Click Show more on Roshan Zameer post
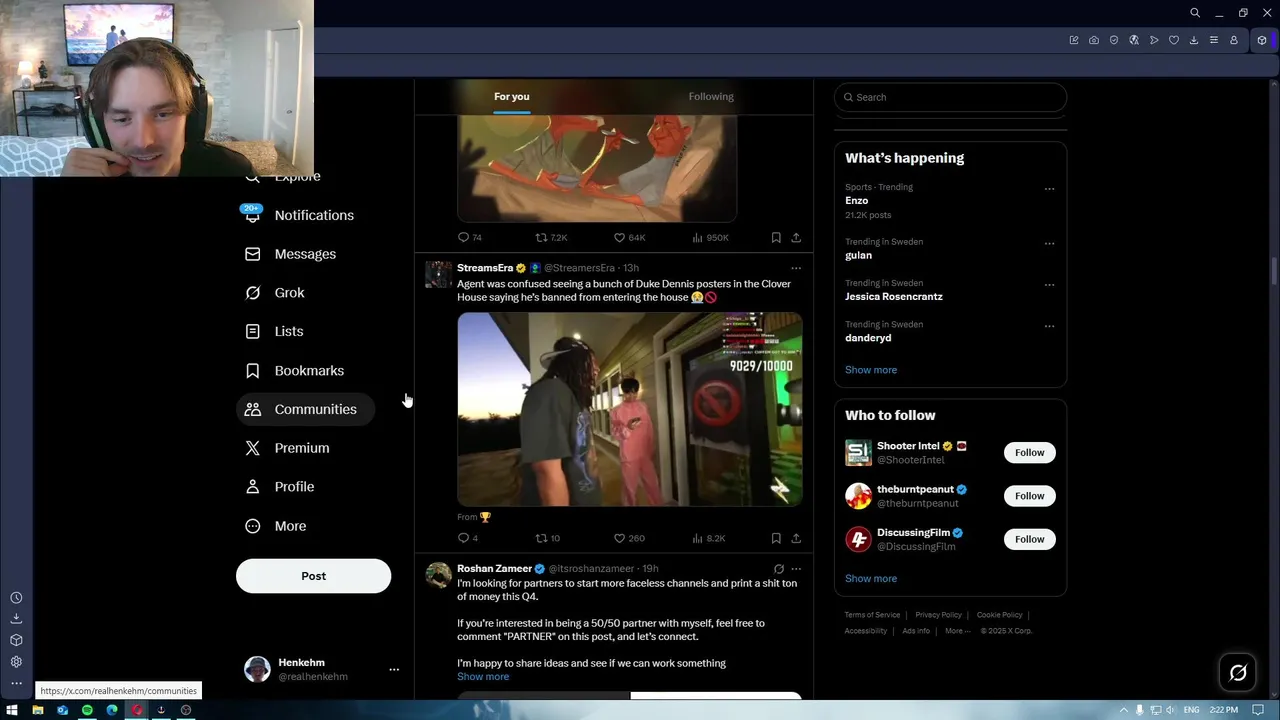This screenshot has width=1280, height=720. tap(483, 677)
